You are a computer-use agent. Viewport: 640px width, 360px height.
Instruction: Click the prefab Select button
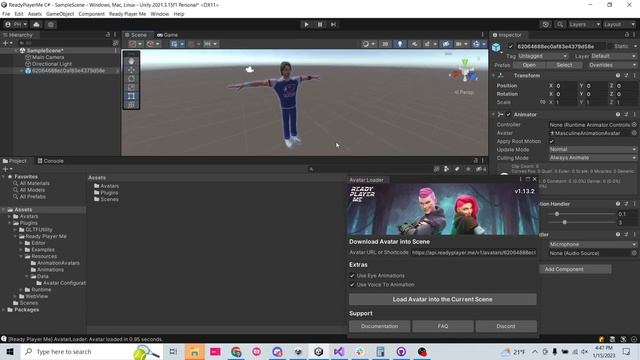[564, 65]
